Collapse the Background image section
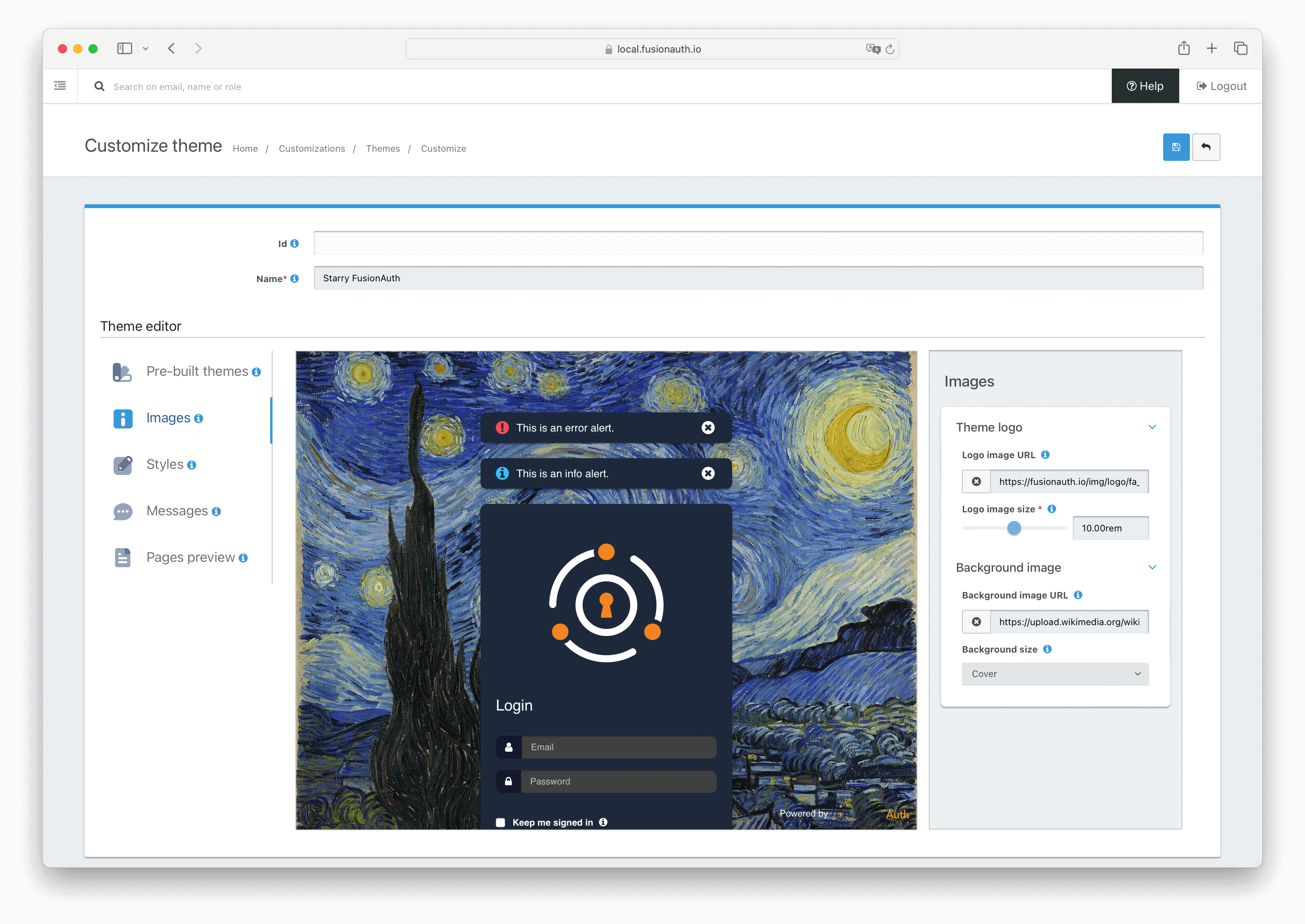This screenshot has width=1305, height=924. coord(1152,568)
